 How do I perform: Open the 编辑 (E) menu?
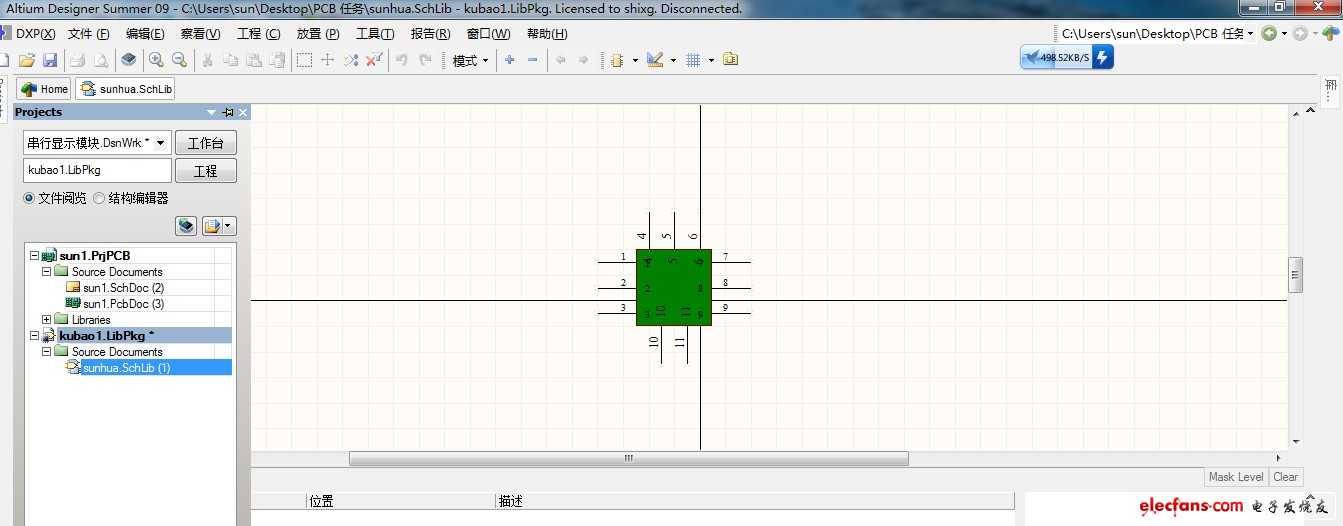(x=146, y=34)
